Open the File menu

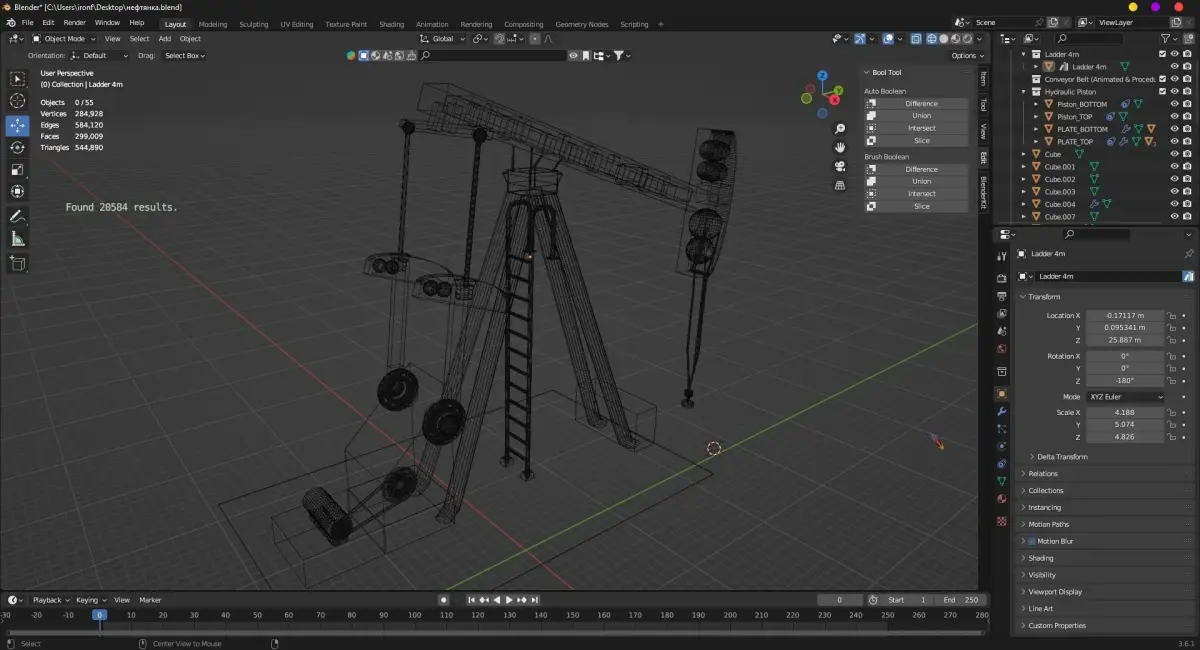[x=27, y=22]
